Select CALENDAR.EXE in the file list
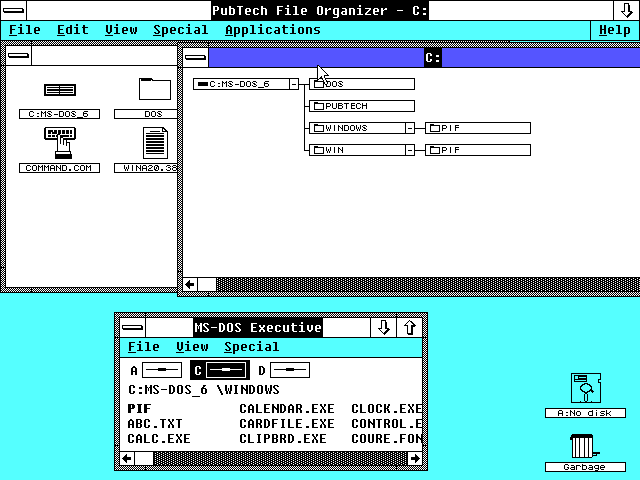 (x=287, y=409)
